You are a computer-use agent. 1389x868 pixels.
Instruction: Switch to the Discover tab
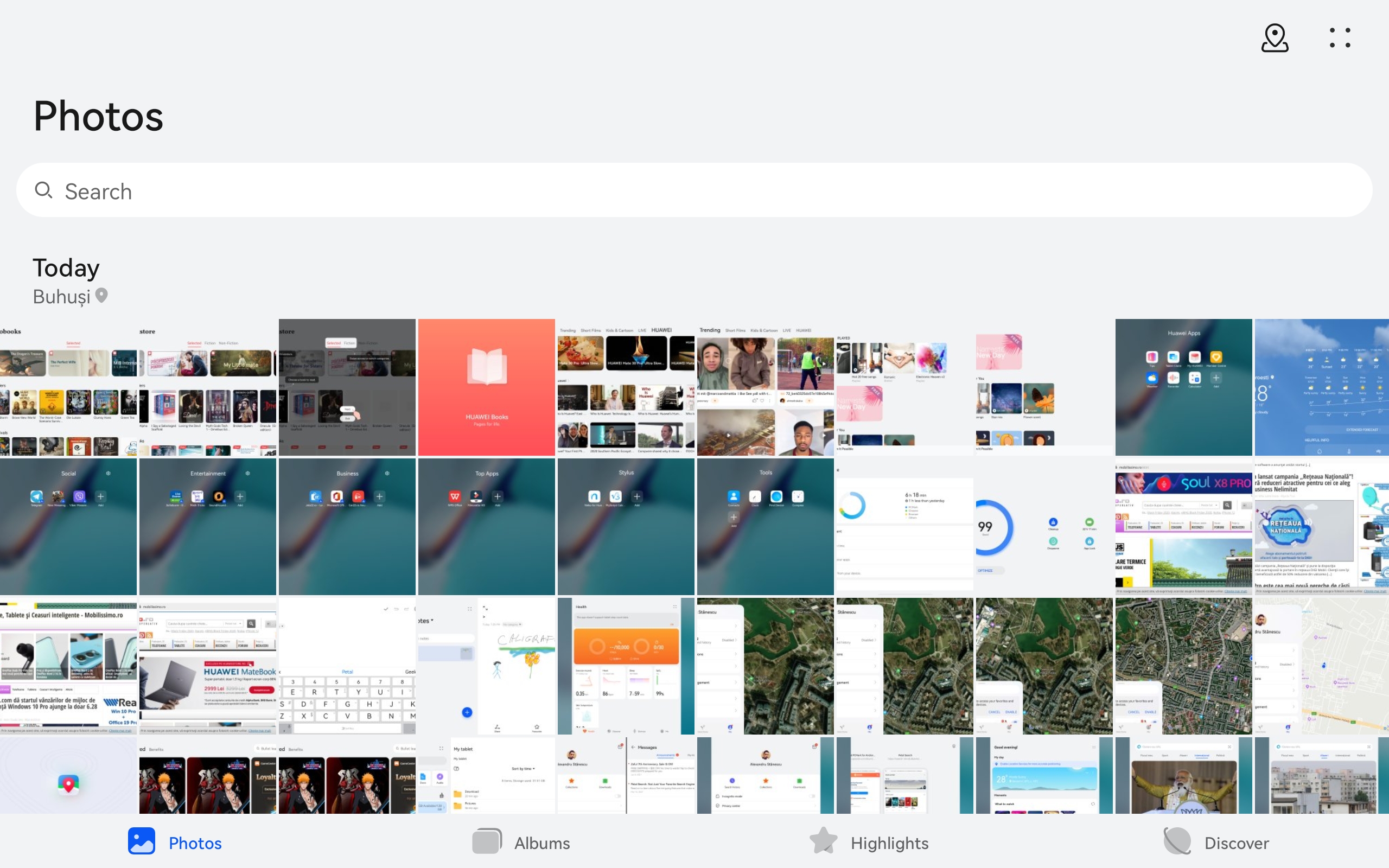(1216, 842)
